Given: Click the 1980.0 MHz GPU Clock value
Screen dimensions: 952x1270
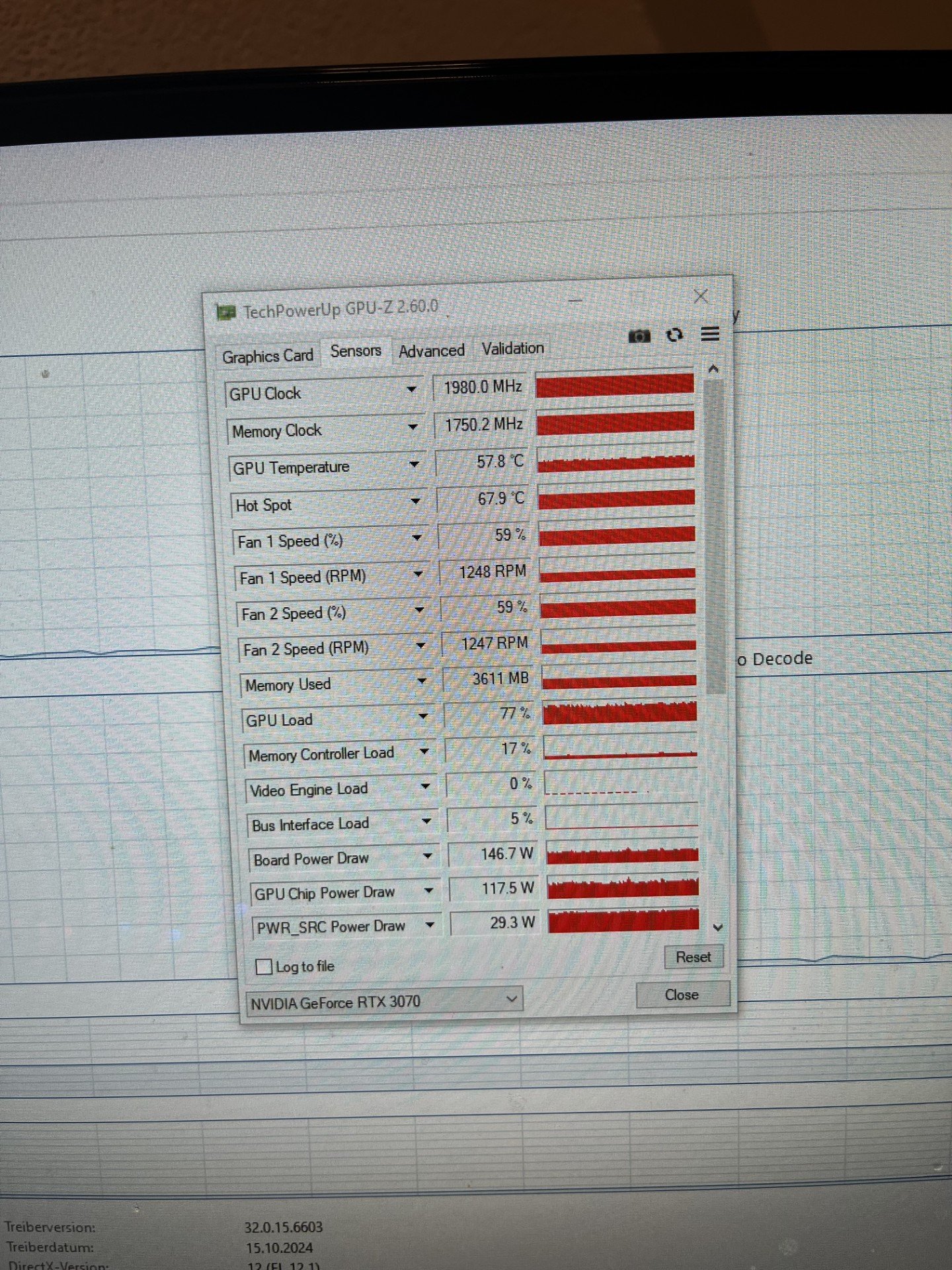Looking at the screenshot, I should tap(483, 387).
